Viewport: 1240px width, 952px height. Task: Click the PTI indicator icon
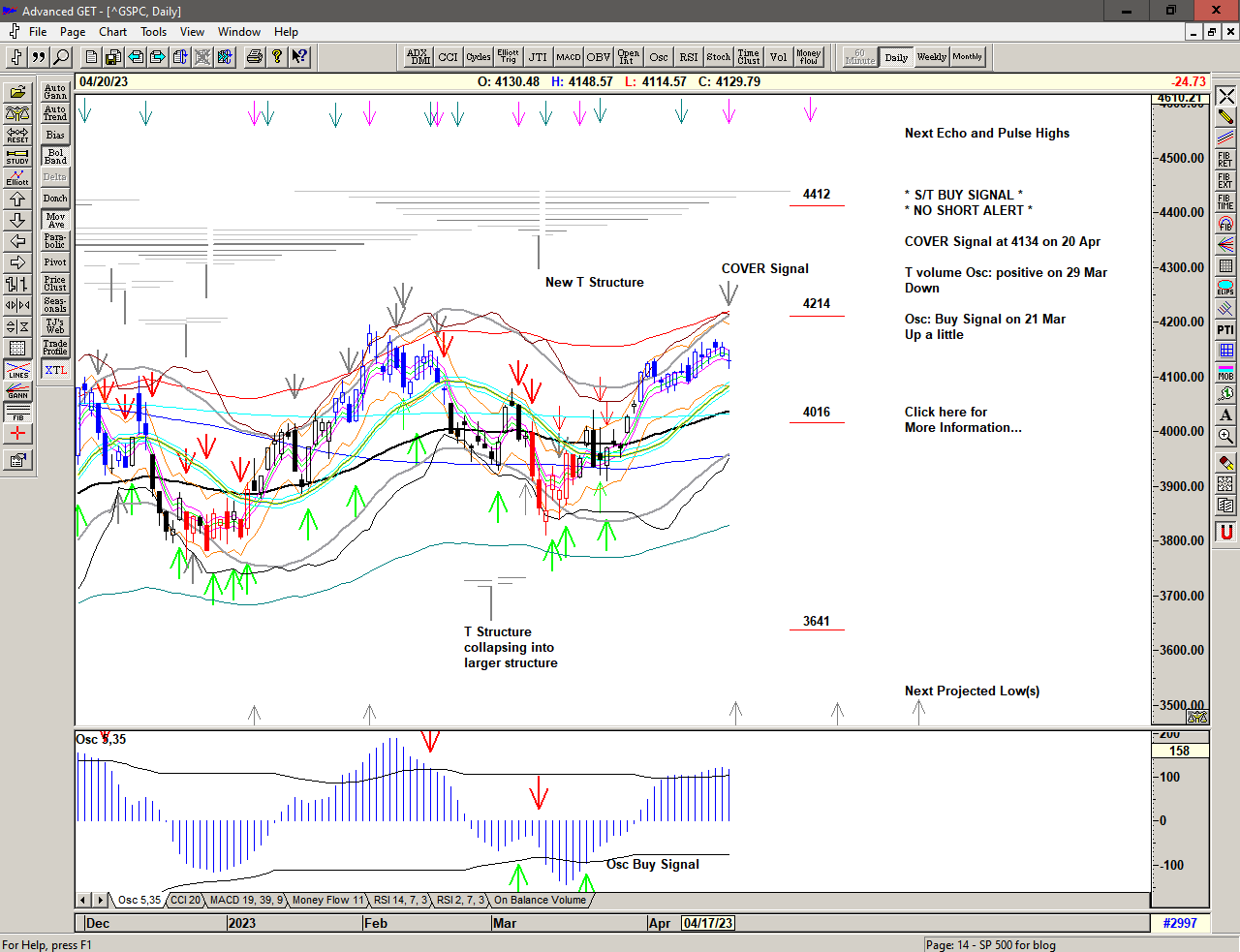(x=1225, y=330)
